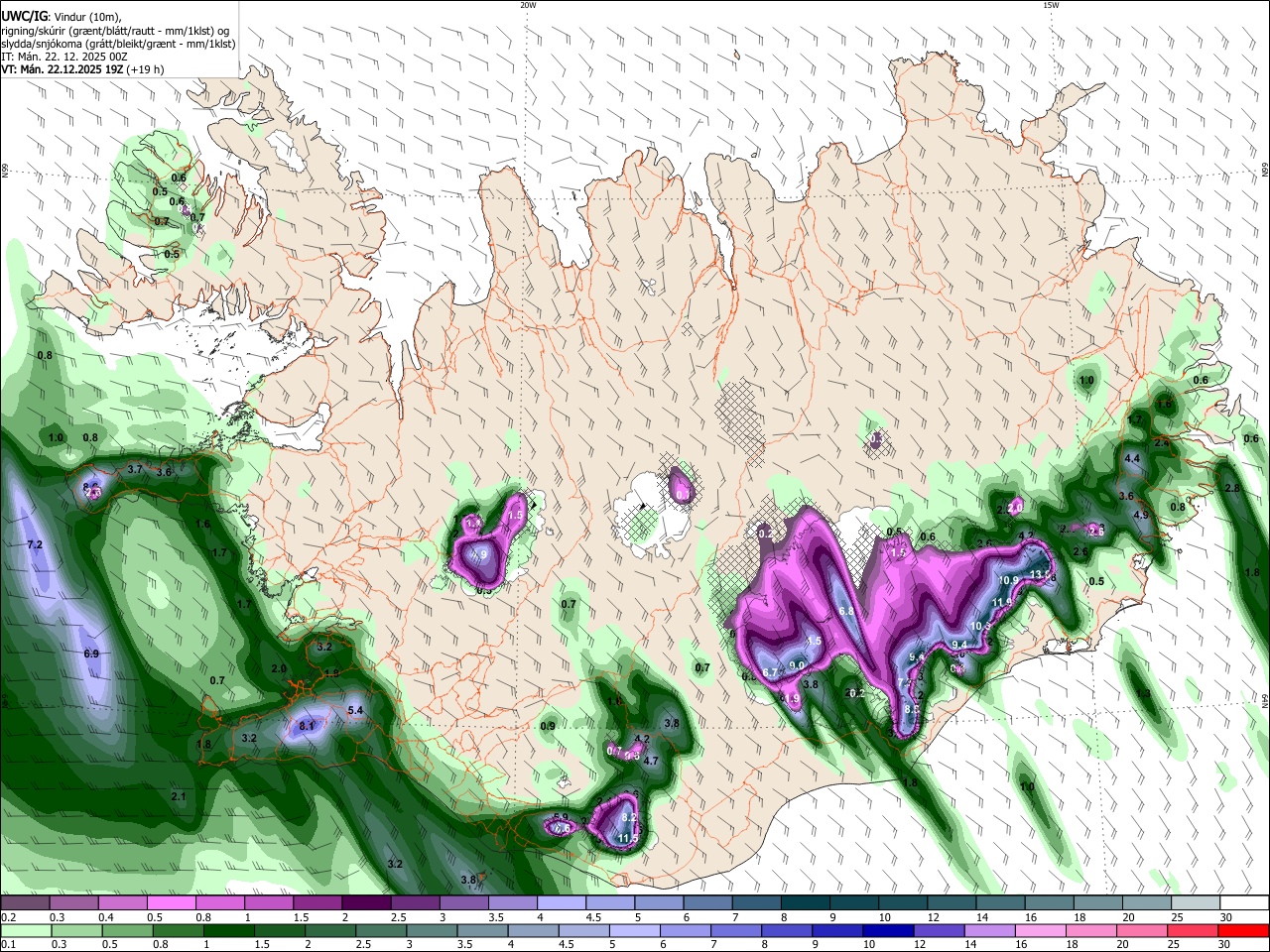Pick the darkest purple swatch in snow legend

[x=365, y=902]
